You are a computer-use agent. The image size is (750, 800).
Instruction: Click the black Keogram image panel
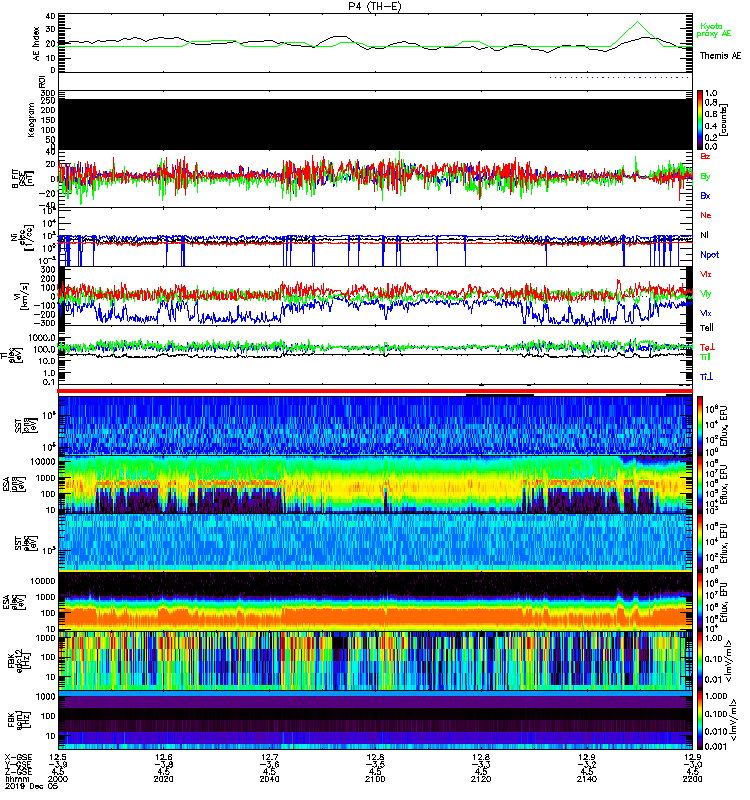click(375, 124)
